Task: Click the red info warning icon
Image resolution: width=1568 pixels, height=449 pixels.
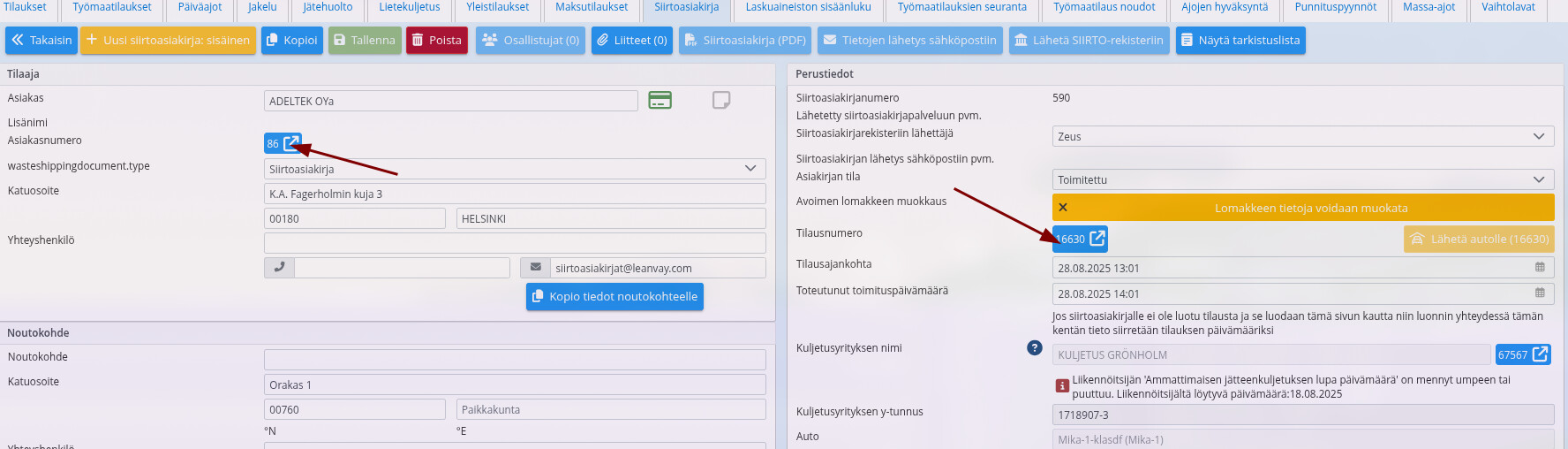Action: point(1062,386)
